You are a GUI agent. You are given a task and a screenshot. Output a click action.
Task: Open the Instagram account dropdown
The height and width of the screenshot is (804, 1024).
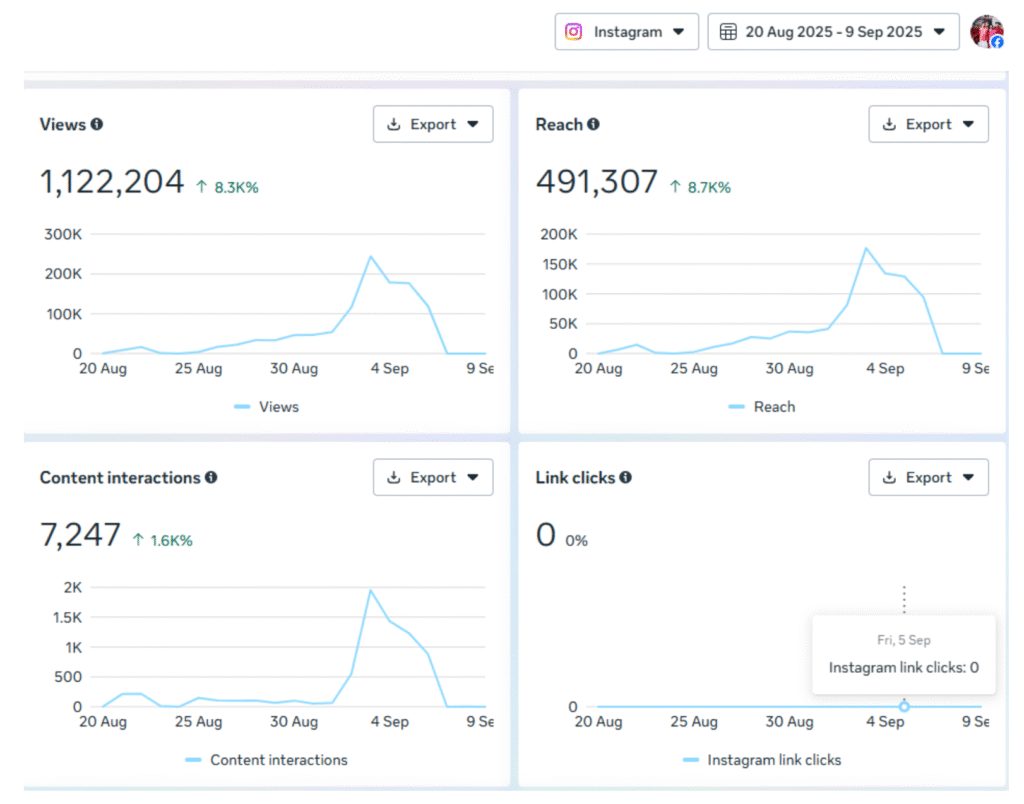(626, 31)
